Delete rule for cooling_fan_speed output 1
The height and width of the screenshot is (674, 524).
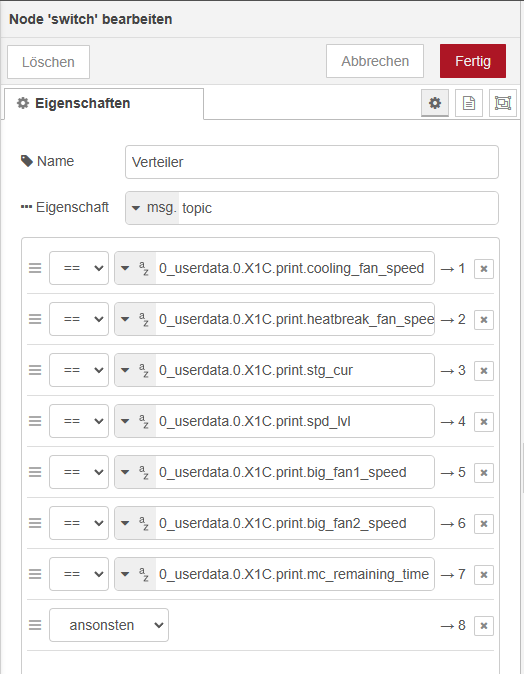(484, 269)
